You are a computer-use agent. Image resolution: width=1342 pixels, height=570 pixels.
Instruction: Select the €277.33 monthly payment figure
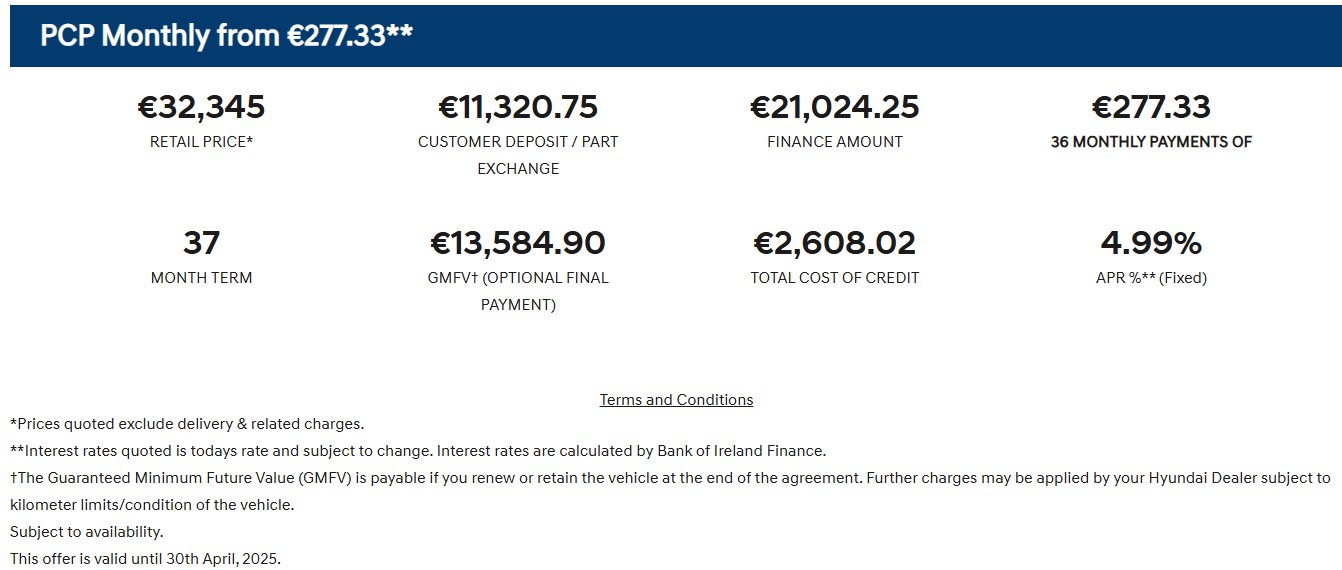click(x=1151, y=107)
